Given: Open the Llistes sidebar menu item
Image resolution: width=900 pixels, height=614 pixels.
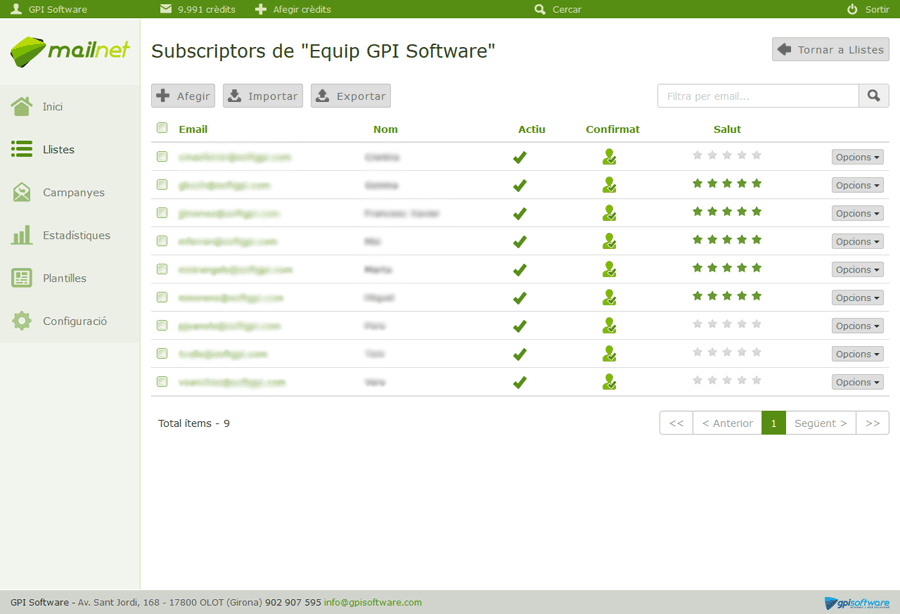Looking at the screenshot, I should [58, 150].
